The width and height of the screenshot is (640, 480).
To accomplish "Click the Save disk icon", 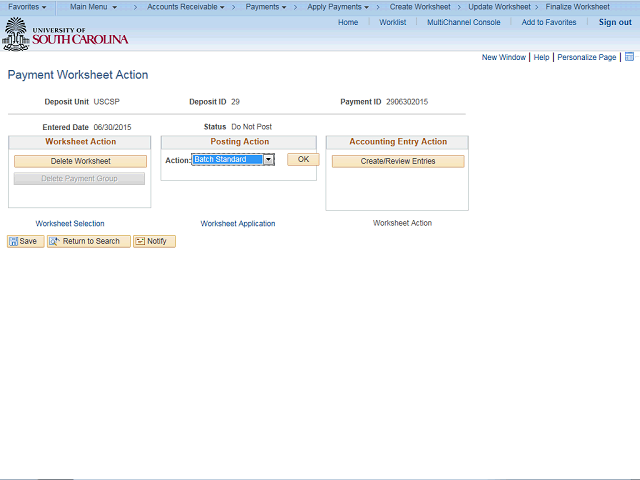I will pos(13,241).
